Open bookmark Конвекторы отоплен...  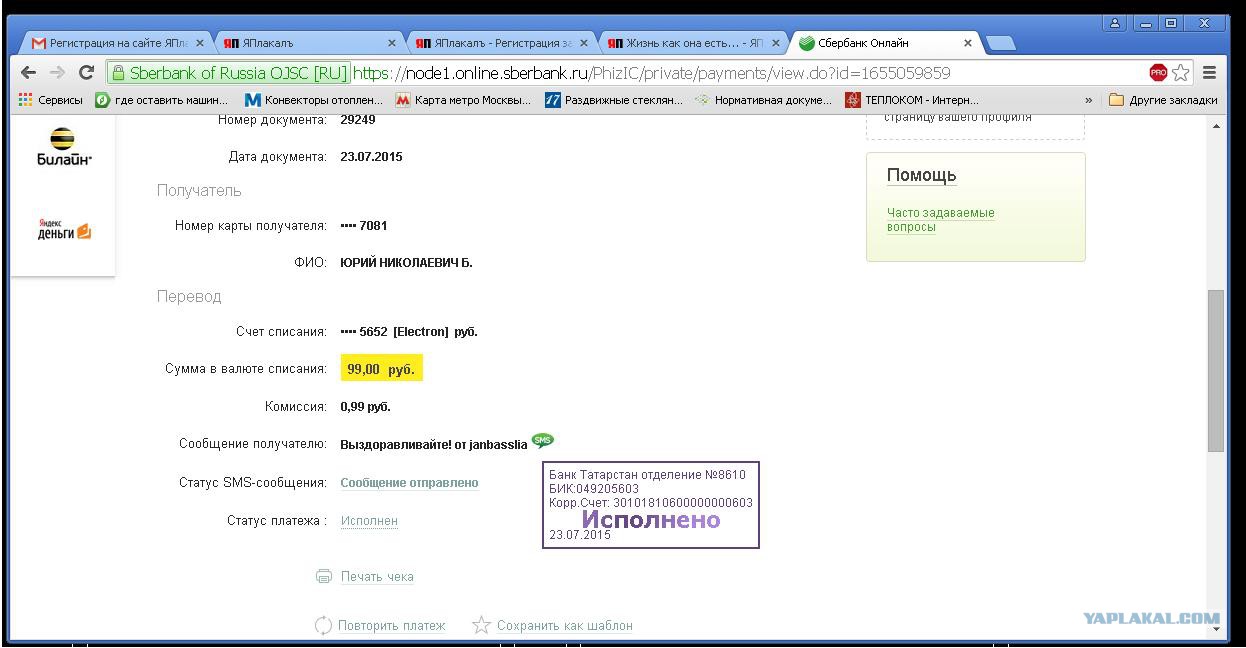pos(314,100)
